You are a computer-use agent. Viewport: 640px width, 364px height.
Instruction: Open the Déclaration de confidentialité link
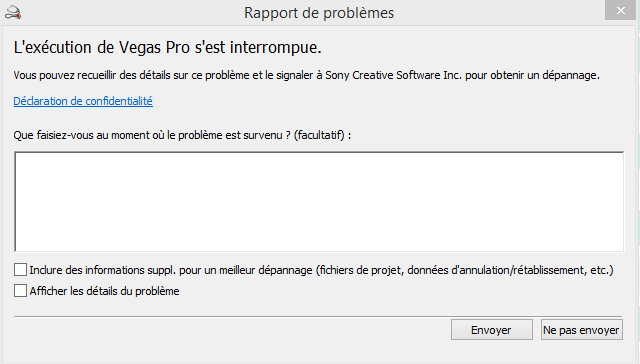[x=83, y=101]
